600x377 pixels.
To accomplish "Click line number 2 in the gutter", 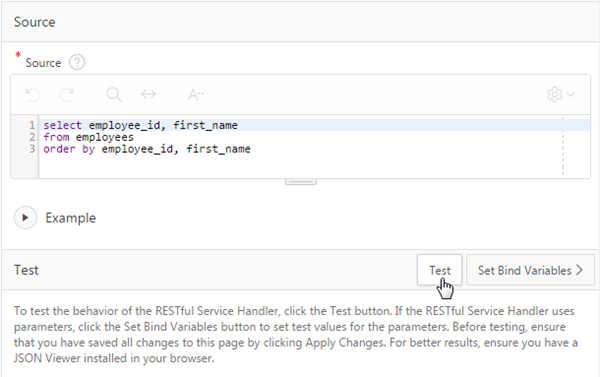I will pos(32,137).
